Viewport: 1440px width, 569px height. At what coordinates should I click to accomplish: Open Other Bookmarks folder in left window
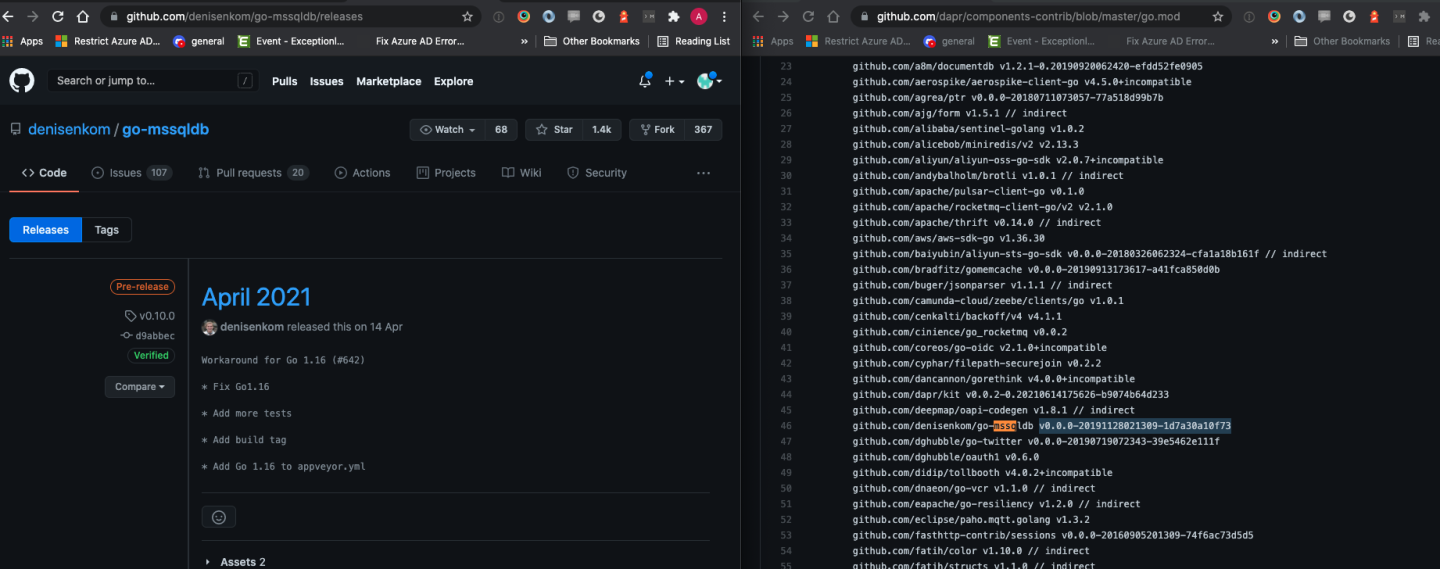[x=592, y=41]
